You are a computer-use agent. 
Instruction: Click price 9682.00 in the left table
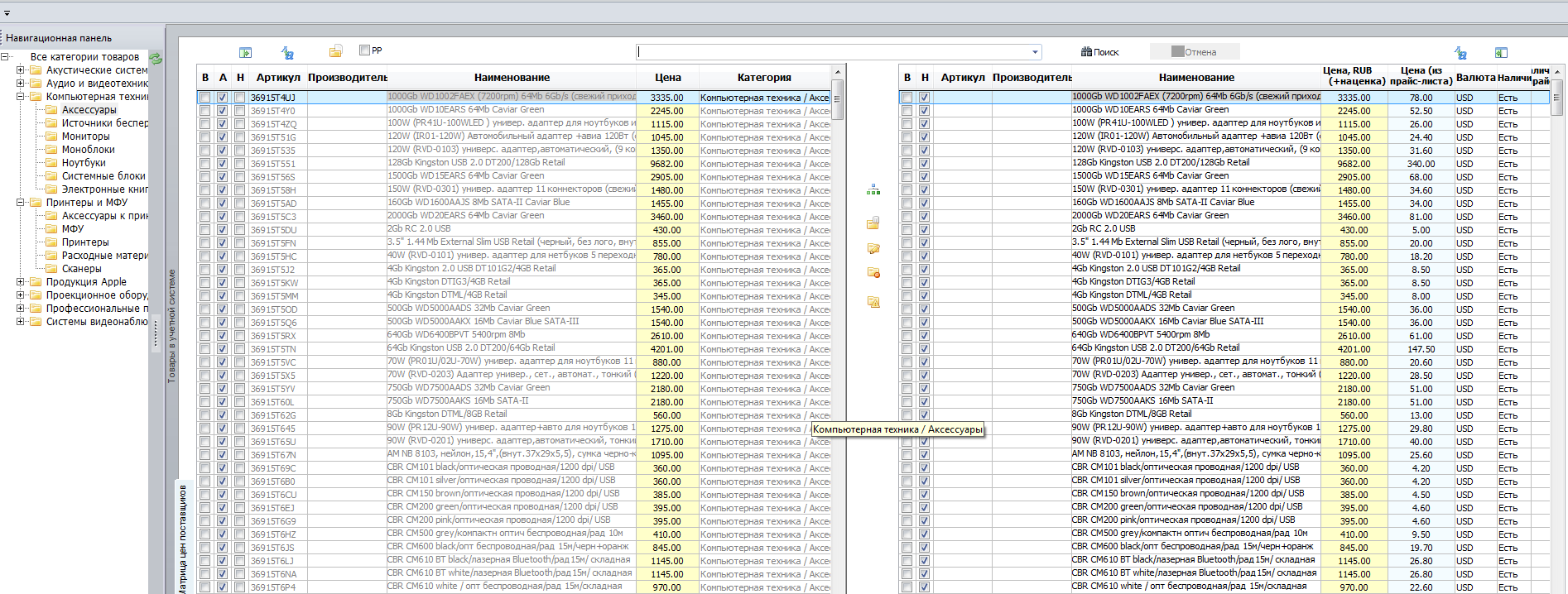pyautogui.click(x=667, y=164)
